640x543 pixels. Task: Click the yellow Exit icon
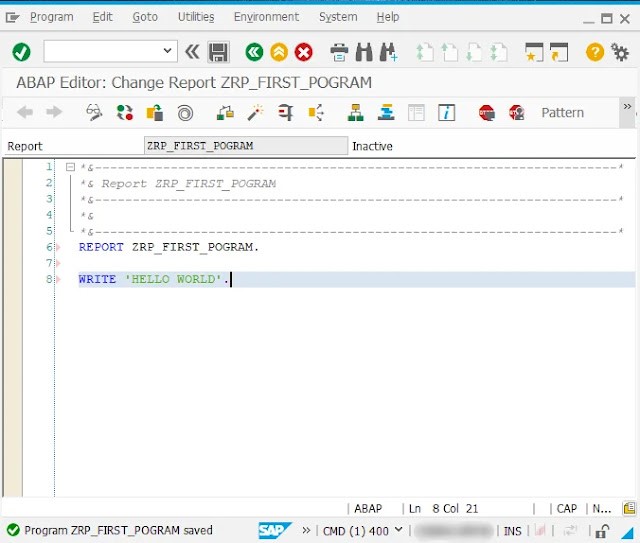[279, 52]
